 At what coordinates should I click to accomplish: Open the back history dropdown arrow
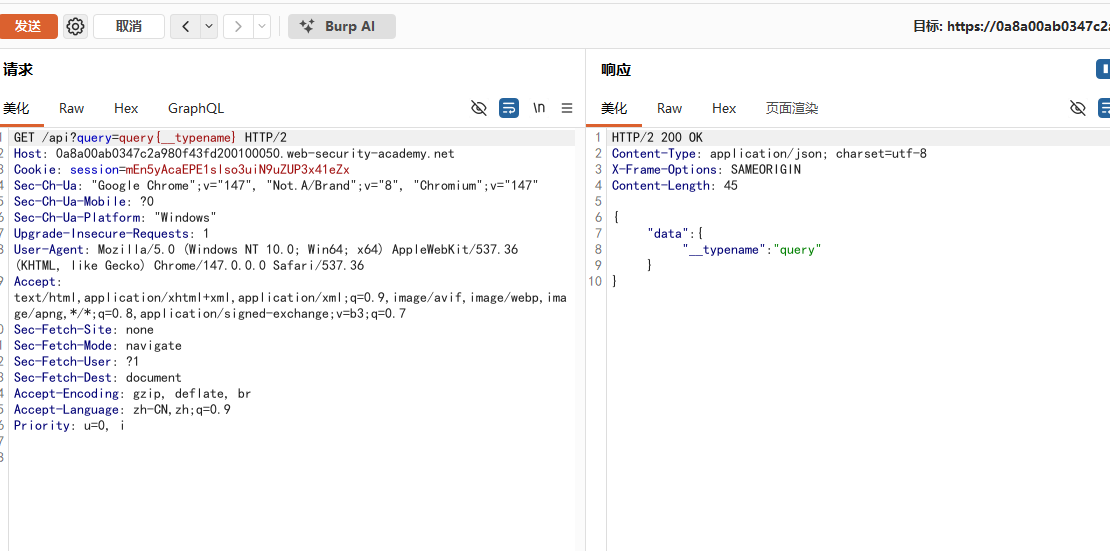(x=209, y=26)
